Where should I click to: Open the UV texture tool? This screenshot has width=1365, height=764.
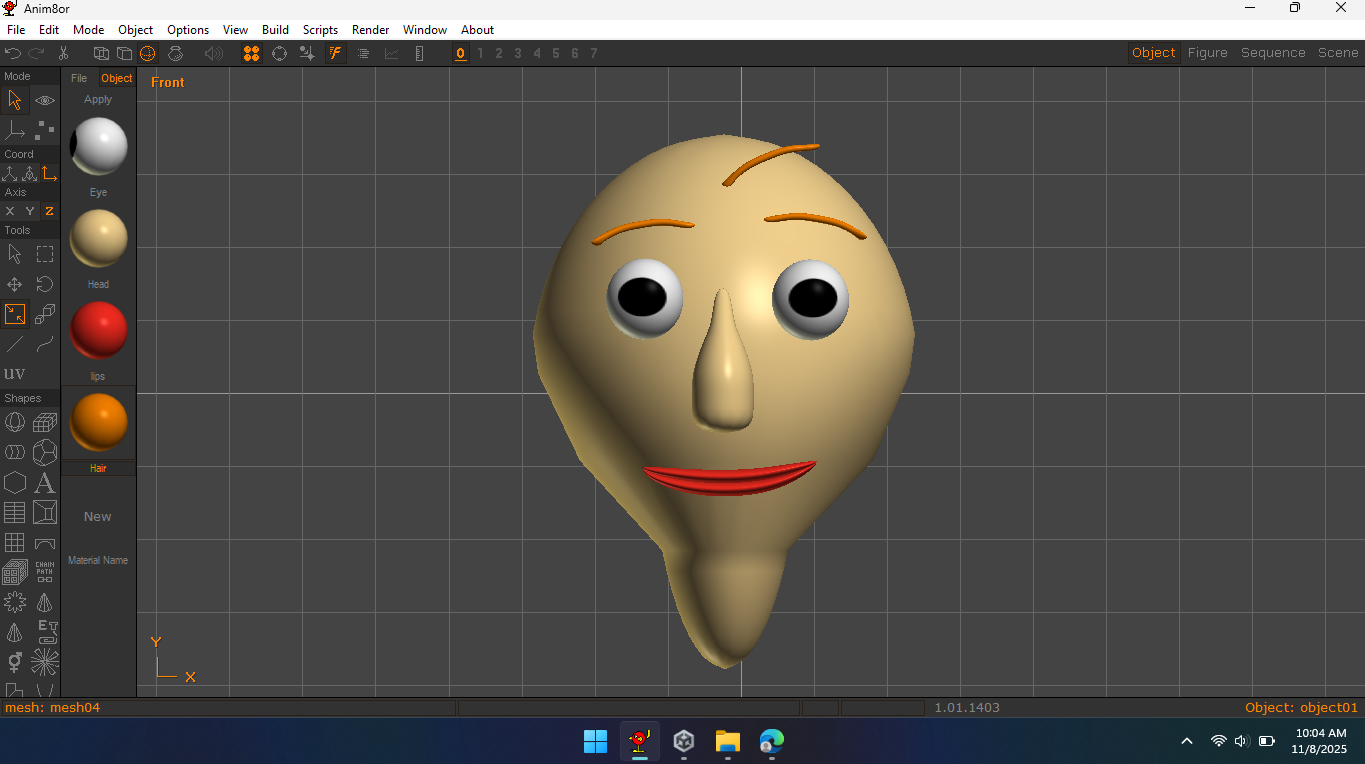[x=15, y=374]
